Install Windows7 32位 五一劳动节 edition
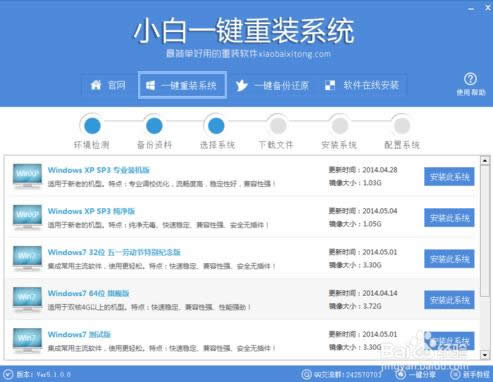 [x=449, y=259]
